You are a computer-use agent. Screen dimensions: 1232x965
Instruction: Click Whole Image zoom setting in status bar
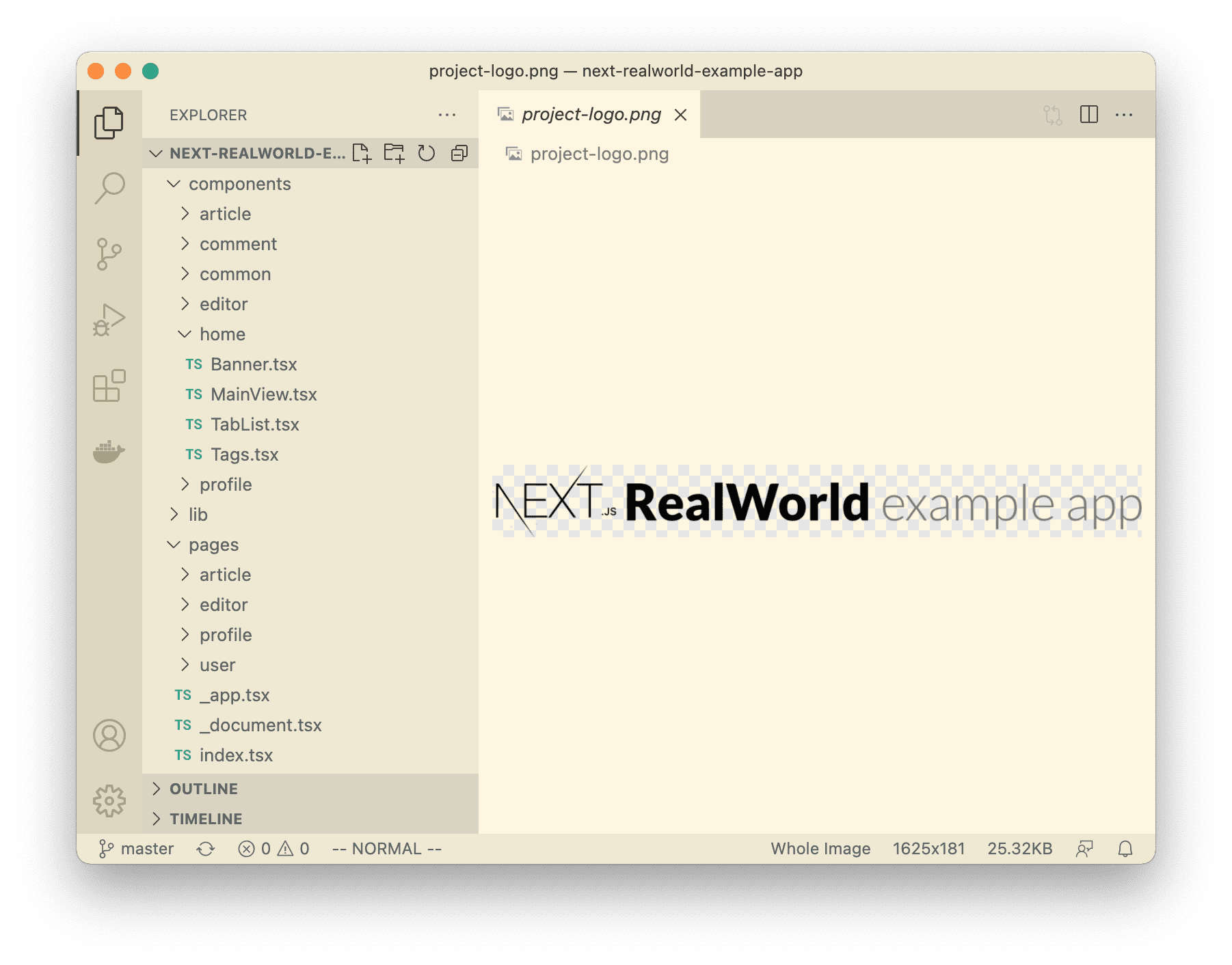tap(820, 849)
